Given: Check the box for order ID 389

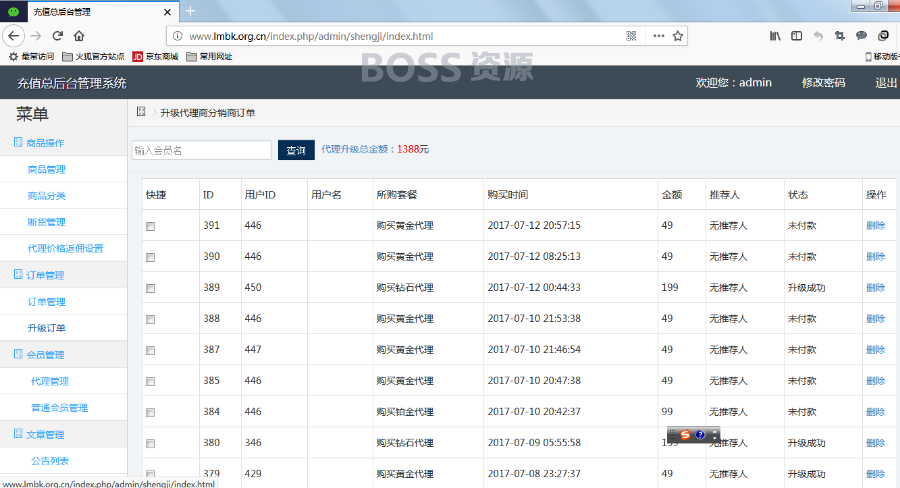Looking at the screenshot, I should (x=150, y=288).
